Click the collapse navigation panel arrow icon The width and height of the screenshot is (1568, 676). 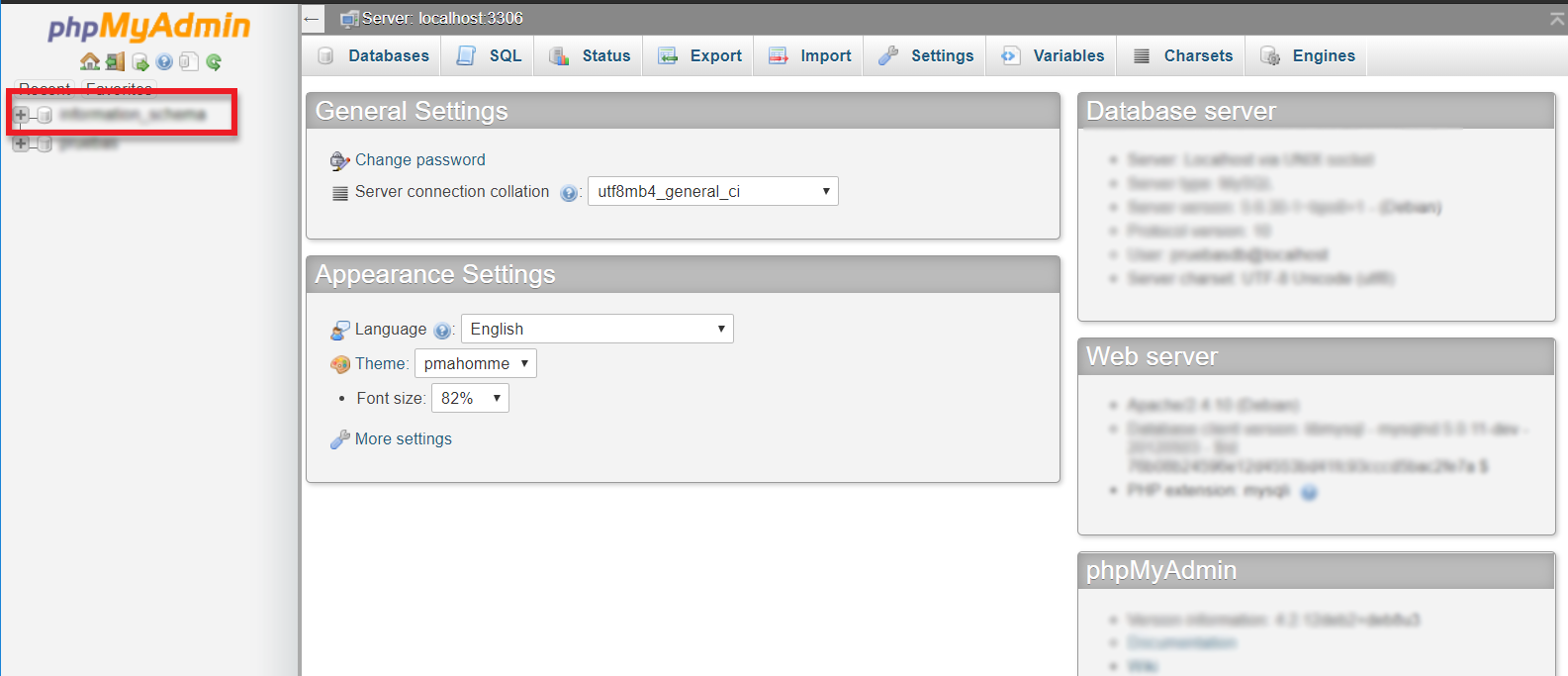click(x=312, y=19)
